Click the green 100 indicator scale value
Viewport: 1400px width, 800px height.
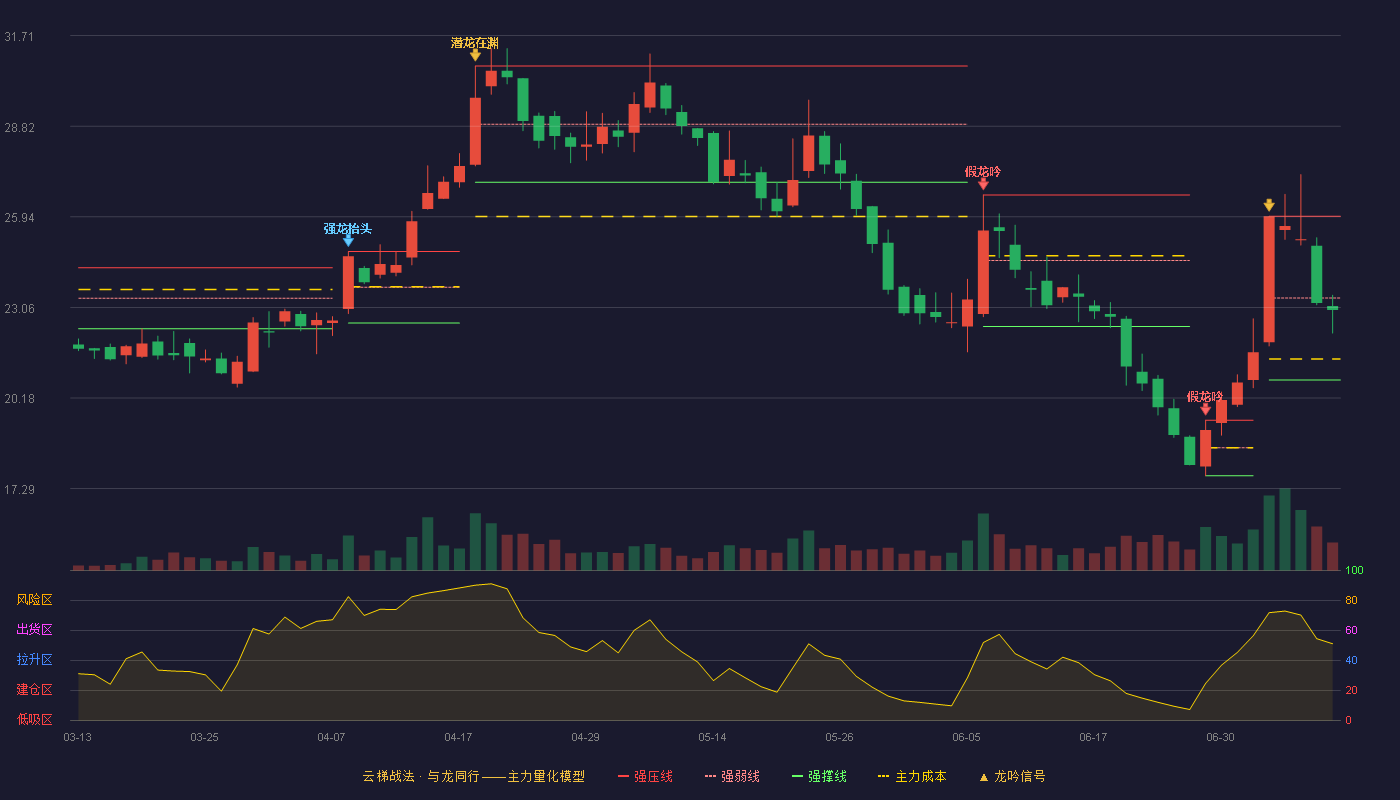tap(1355, 571)
